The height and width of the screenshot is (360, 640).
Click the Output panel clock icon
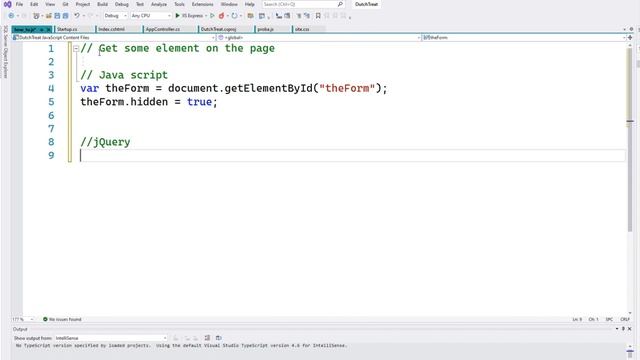pyautogui.click(x=219, y=338)
